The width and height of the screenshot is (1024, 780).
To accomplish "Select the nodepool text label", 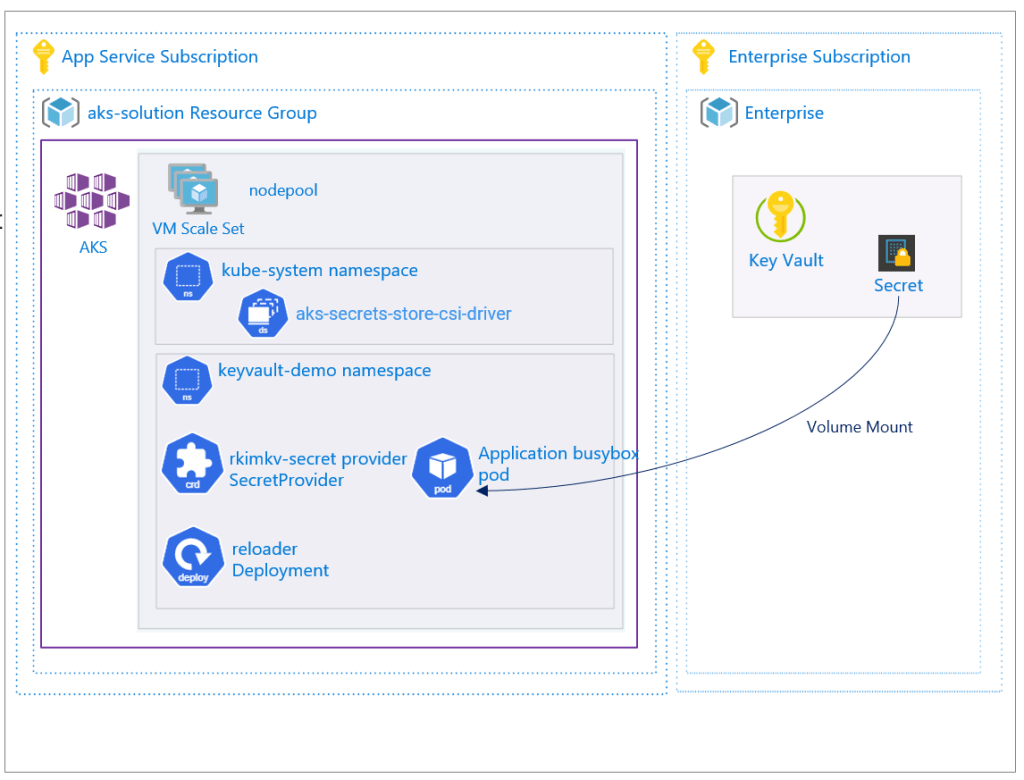I will (283, 190).
